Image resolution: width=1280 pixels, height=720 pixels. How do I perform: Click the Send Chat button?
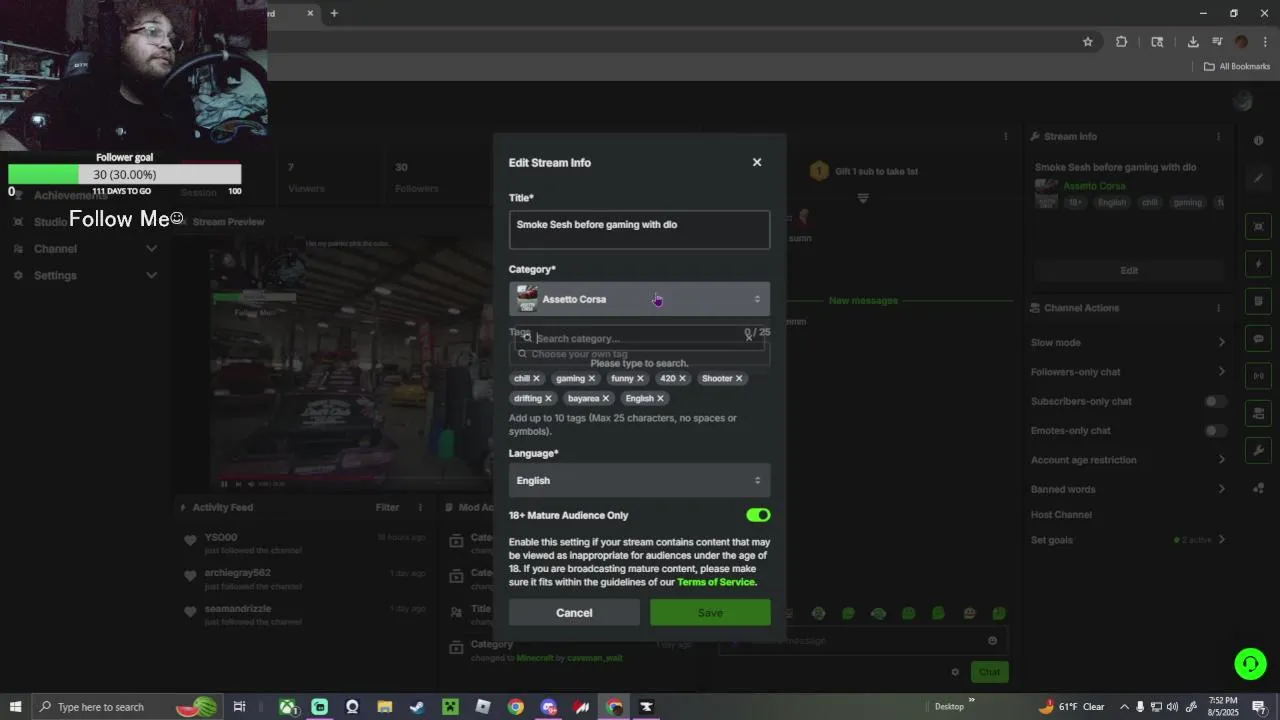[989, 672]
